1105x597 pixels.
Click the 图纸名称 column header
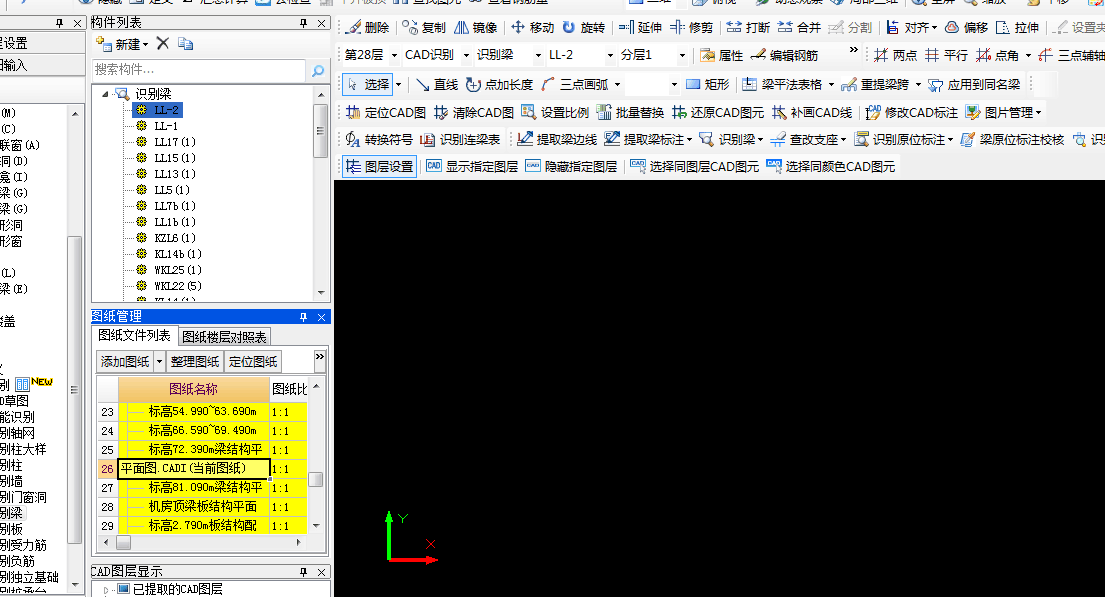pyautogui.click(x=194, y=389)
